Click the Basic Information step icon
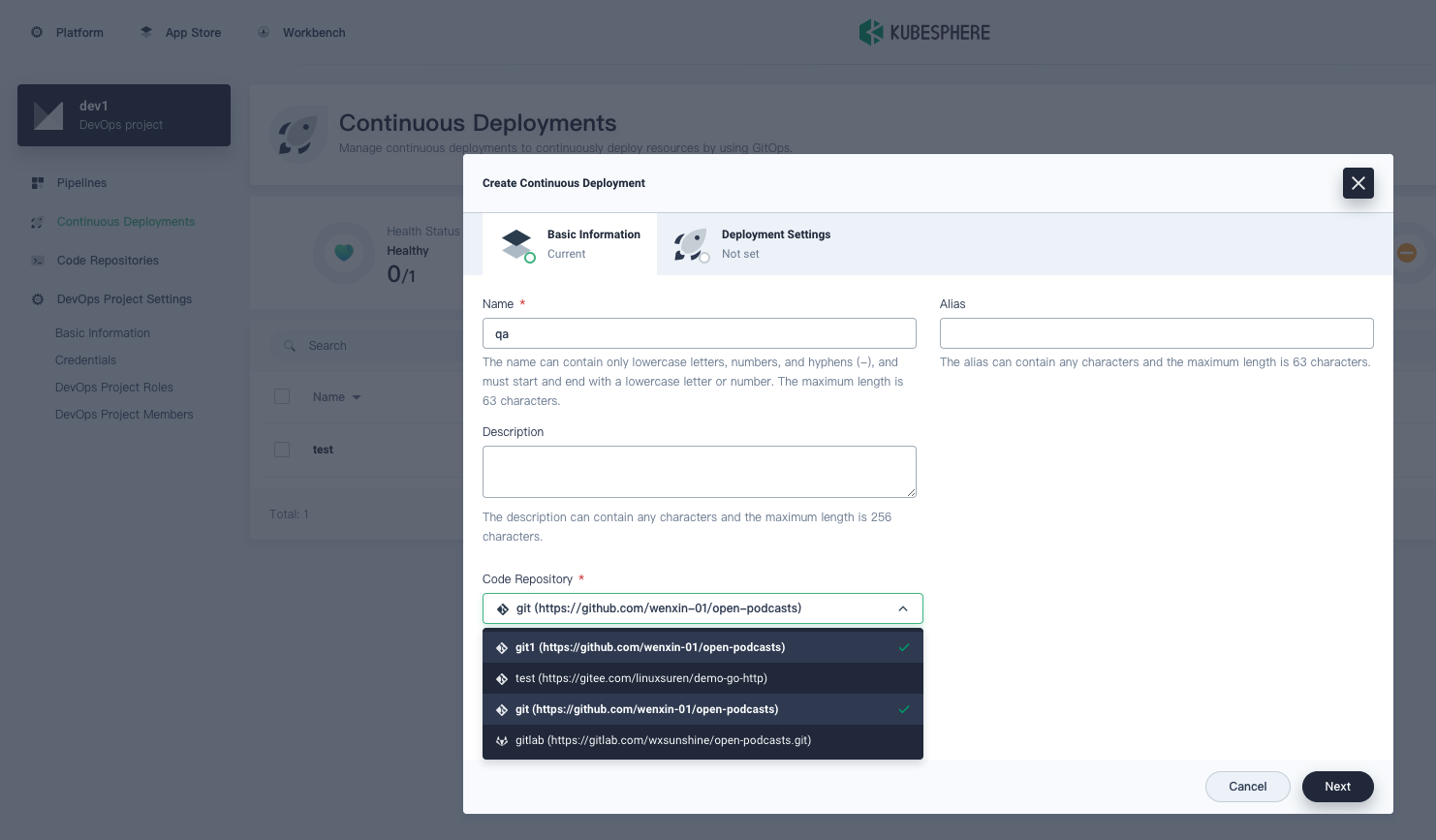The height and width of the screenshot is (840, 1436). tap(516, 244)
